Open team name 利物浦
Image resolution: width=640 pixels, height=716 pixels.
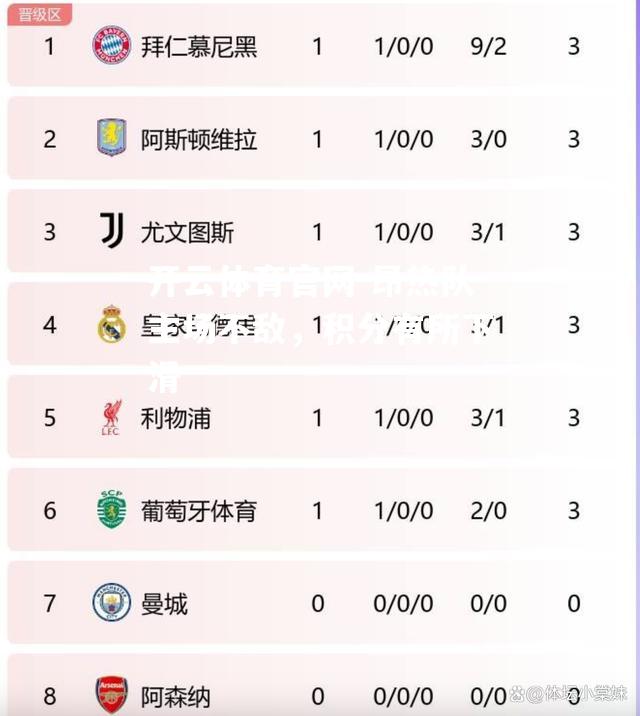coord(176,418)
